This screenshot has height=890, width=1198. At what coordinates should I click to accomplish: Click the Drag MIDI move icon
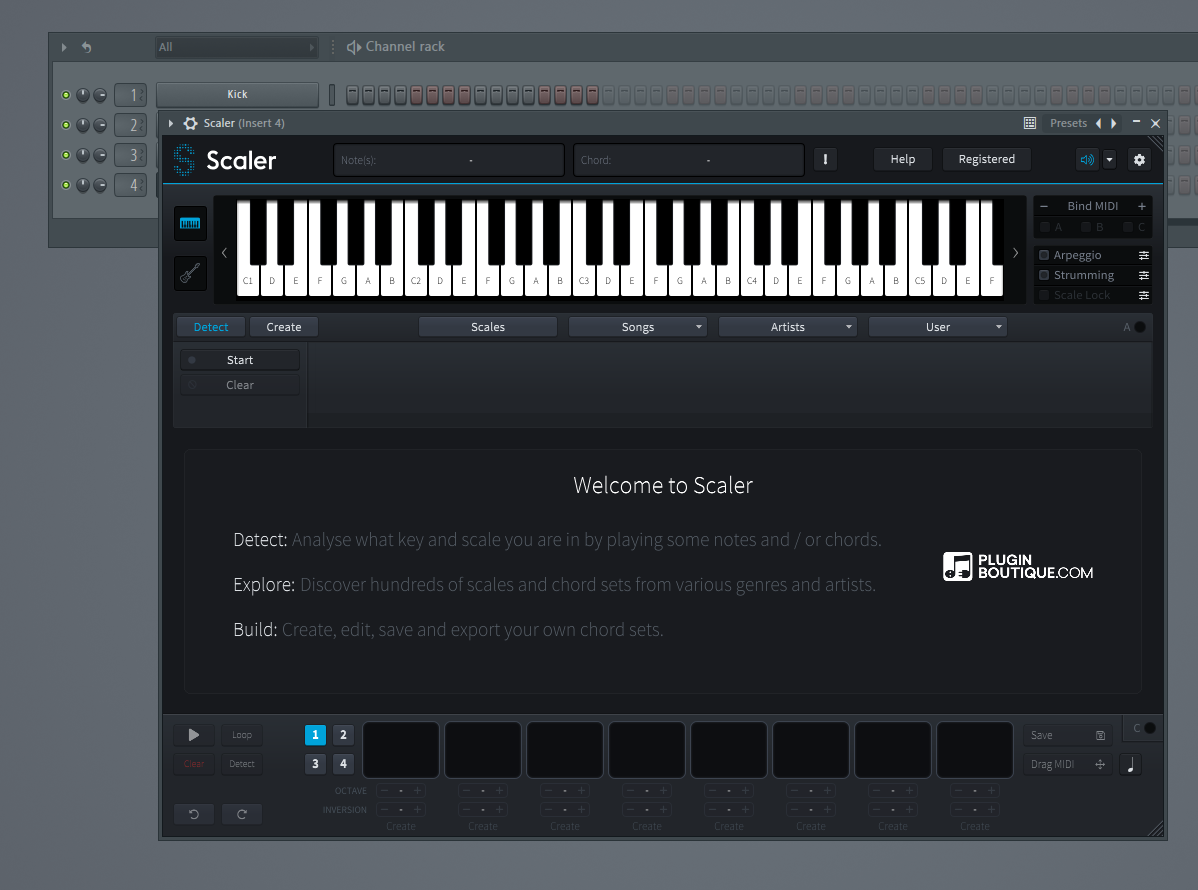pyautogui.click(x=1100, y=764)
